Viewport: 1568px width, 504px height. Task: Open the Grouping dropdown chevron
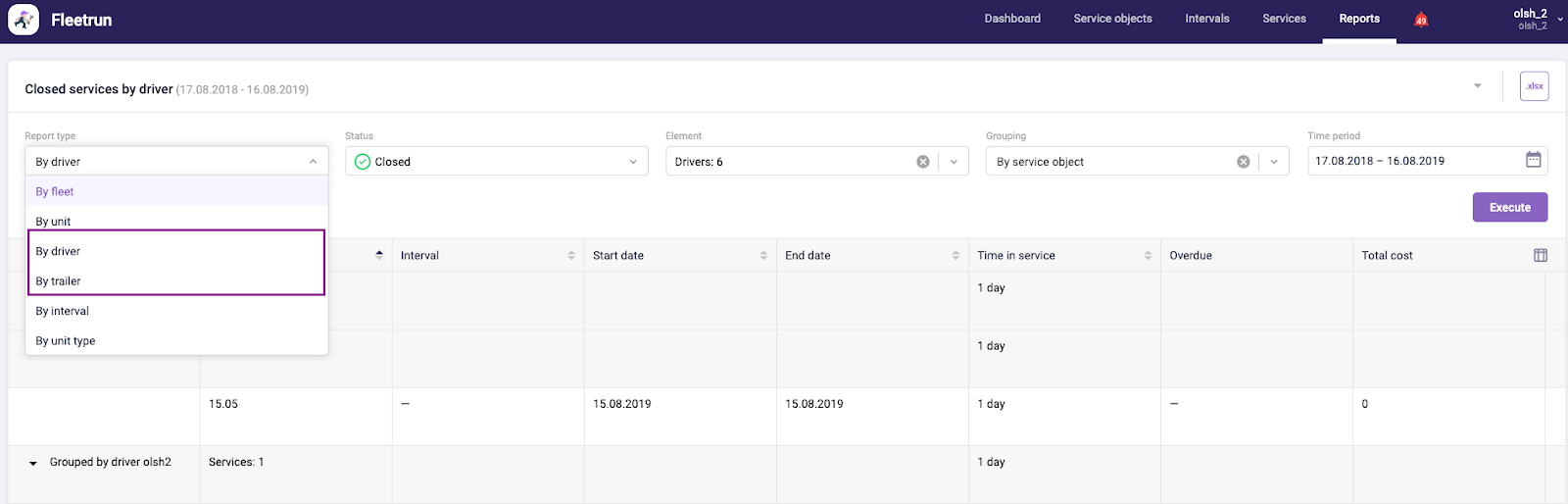point(1274,162)
